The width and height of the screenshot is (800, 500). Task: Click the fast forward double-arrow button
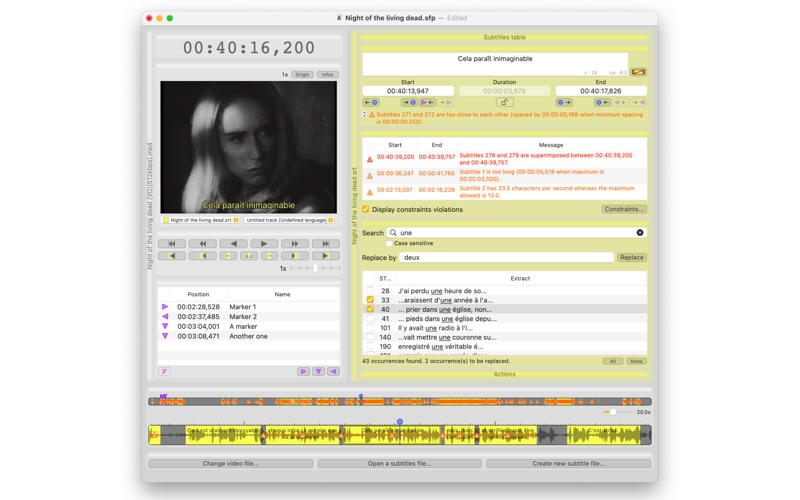pyautogui.click(x=295, y=244)
